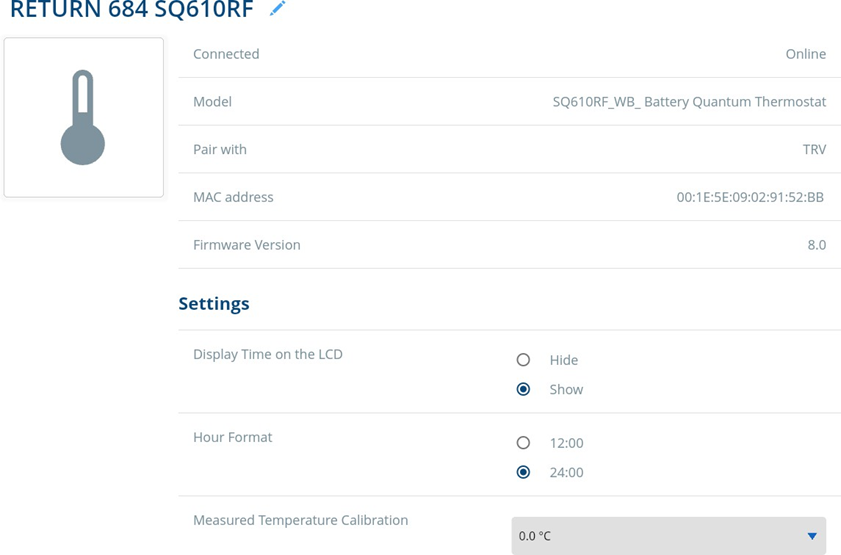Click the Display Time on the LCD label

point(267,354)
